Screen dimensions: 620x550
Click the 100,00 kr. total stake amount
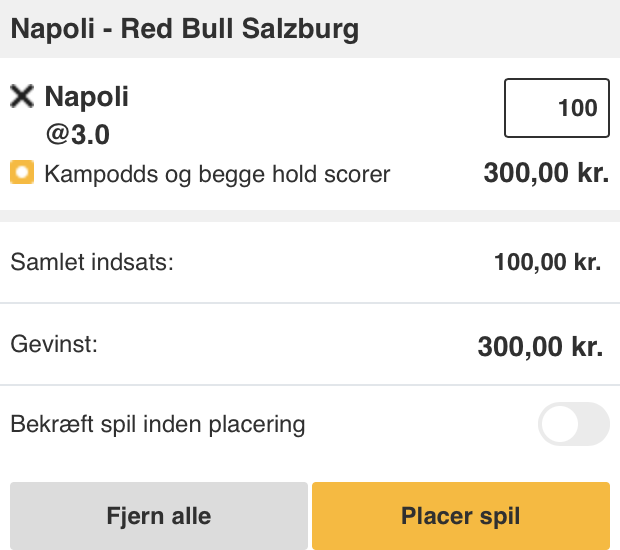point(548,262)
